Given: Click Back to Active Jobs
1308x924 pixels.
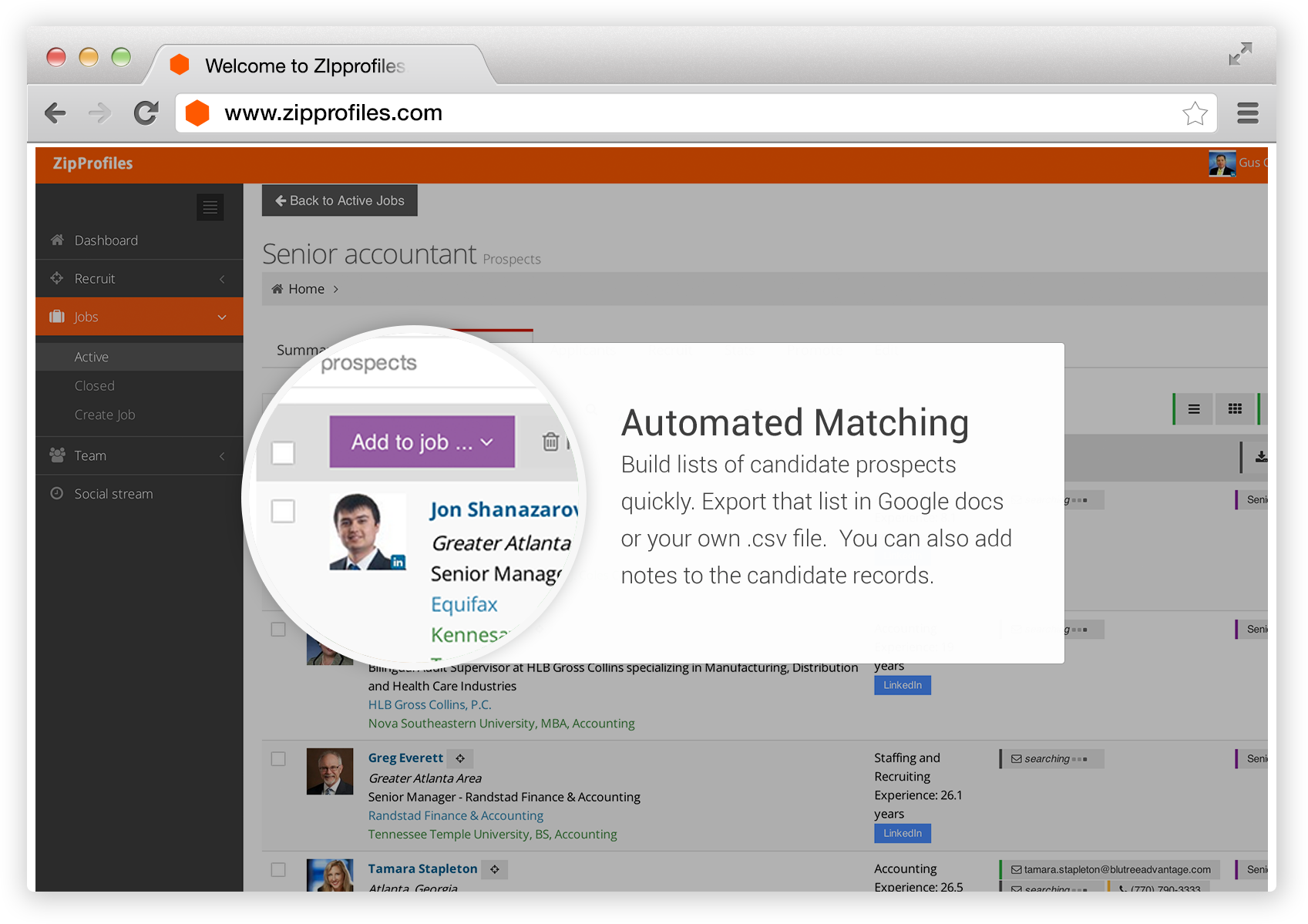Looking at the screenshot, I should click(x=339, y=200).
